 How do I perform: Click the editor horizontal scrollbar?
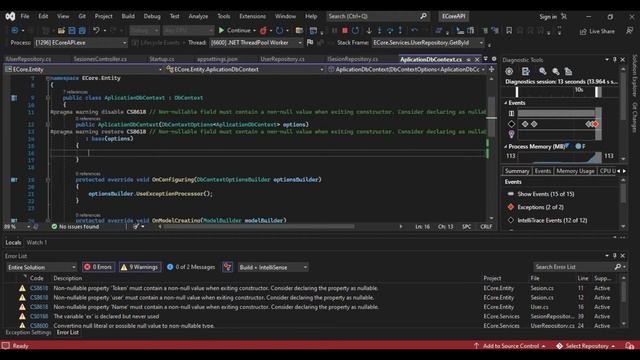[x=259, y=227]
